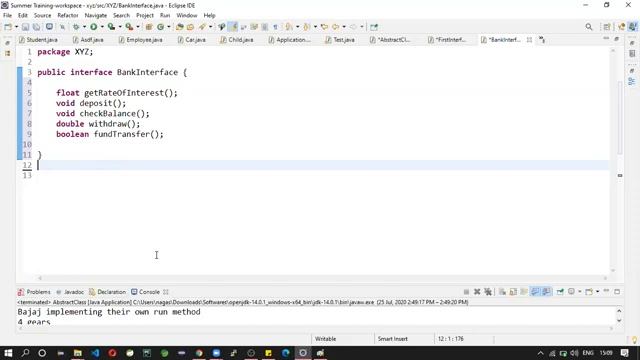Switch to the Test.java editor tab

[x=340, y=40]
